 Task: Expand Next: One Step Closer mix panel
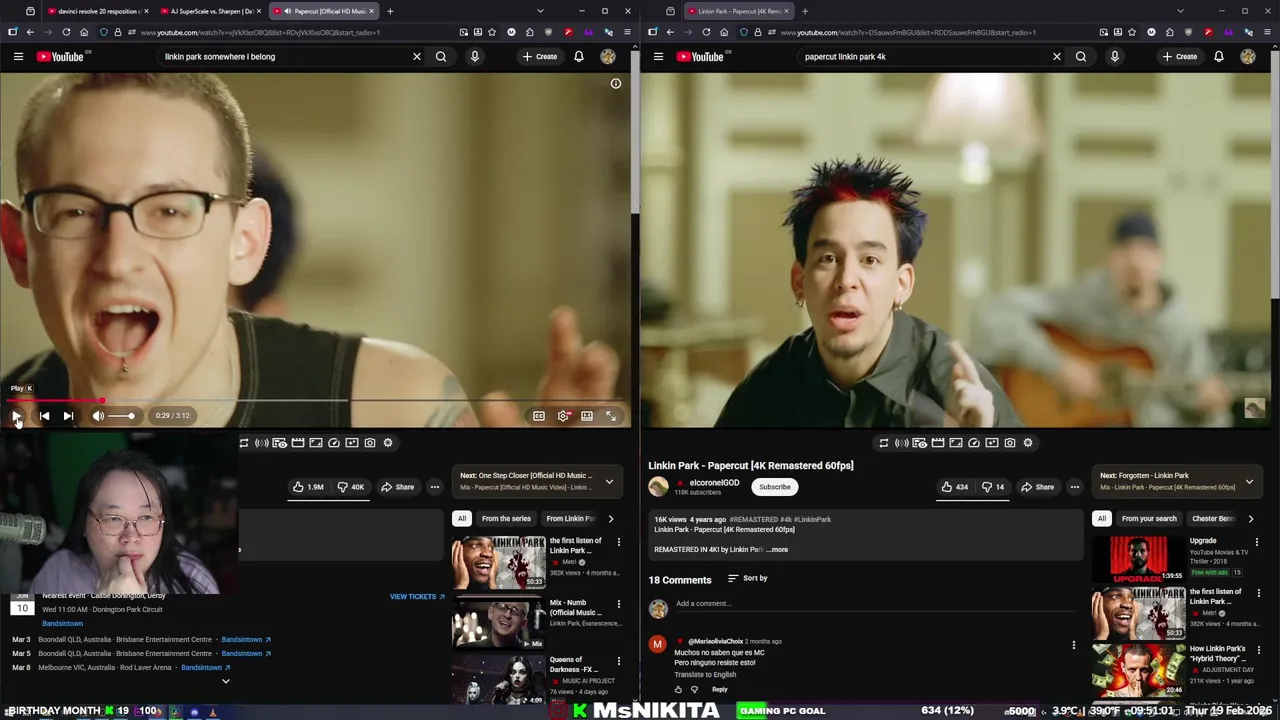click(x=609, y=481)
